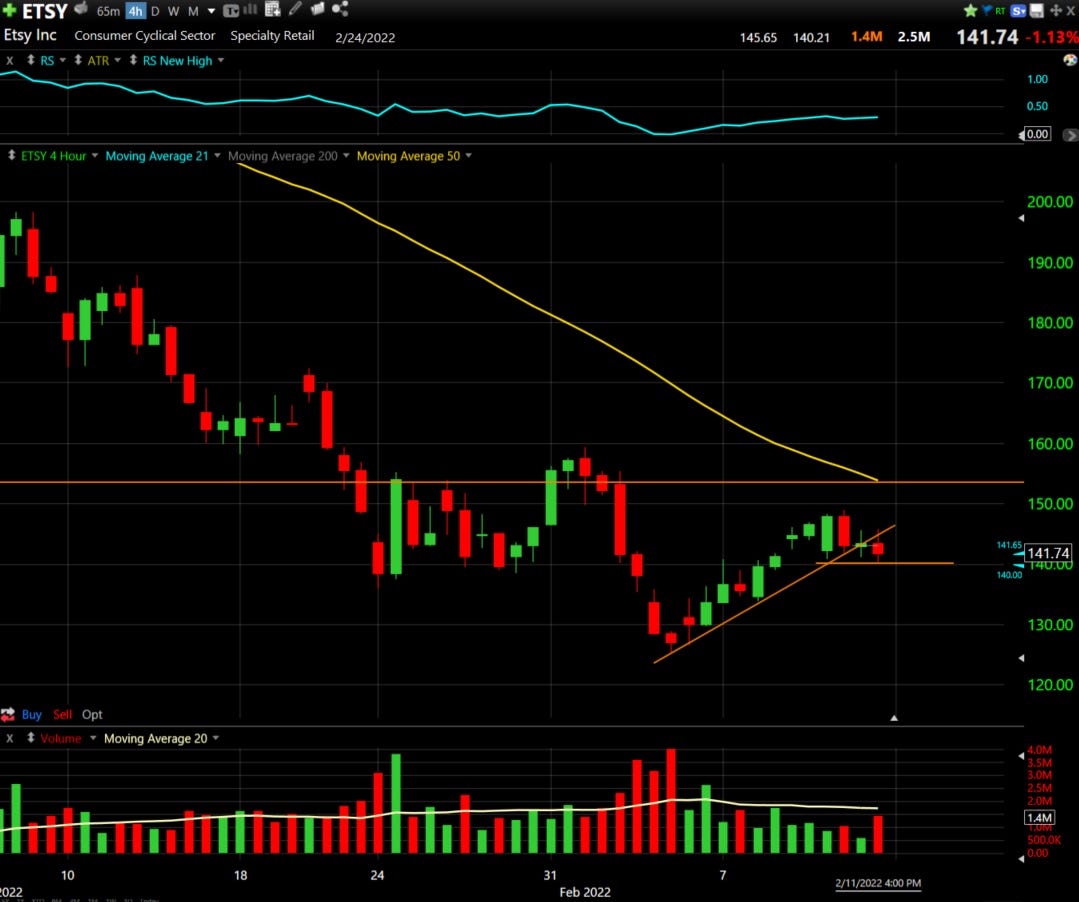Open the ATR indicator dropdown arrow
Image resolution: width=1079 pixels, height=902 pixels.
click(118, 60)
